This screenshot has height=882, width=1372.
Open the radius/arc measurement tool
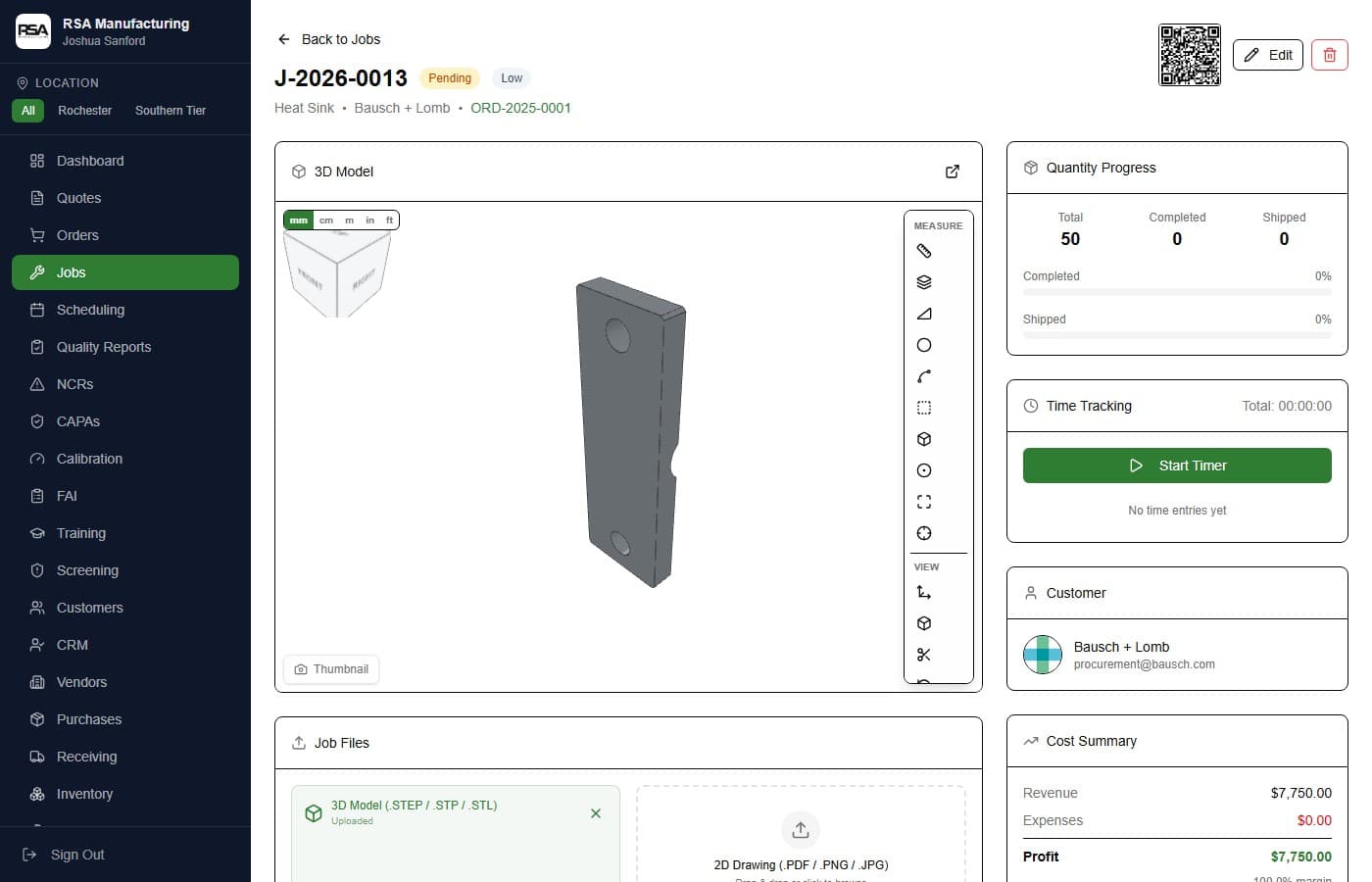pos(923,376)
